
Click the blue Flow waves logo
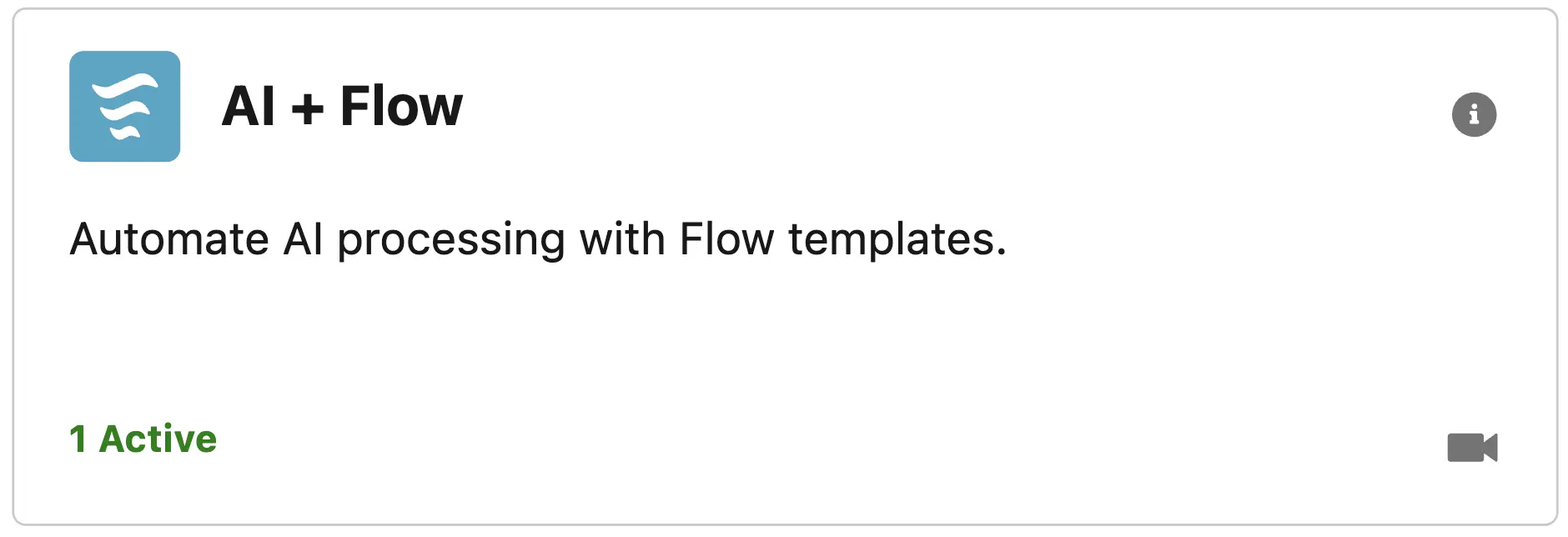tap(125, 107)
